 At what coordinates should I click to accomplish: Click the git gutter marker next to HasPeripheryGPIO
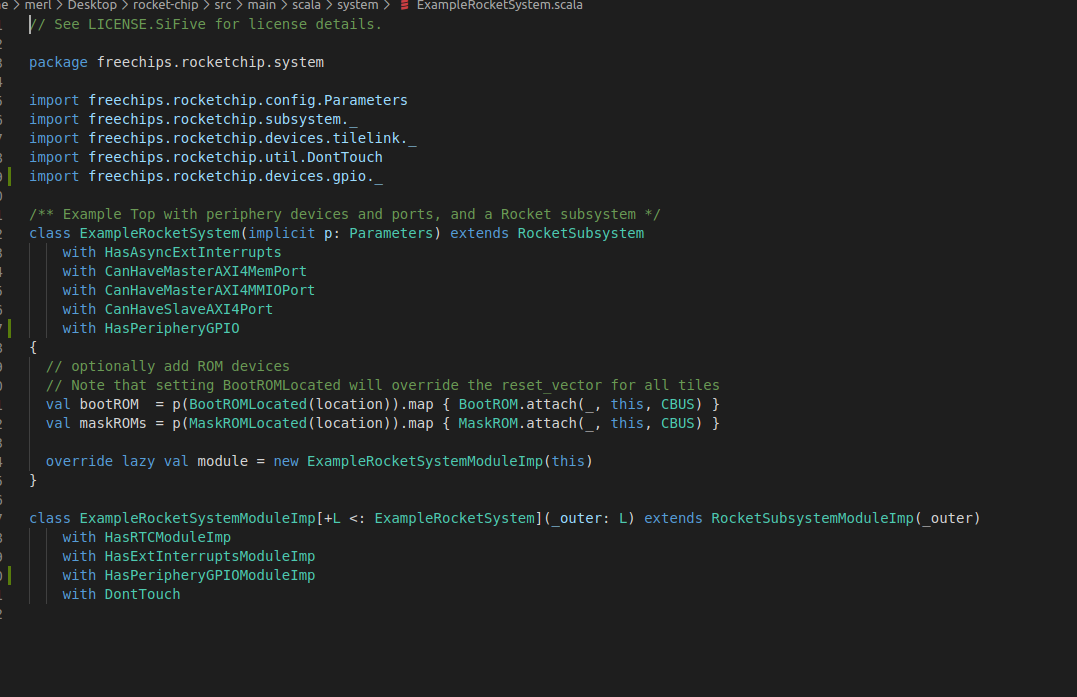pos(8,328)
